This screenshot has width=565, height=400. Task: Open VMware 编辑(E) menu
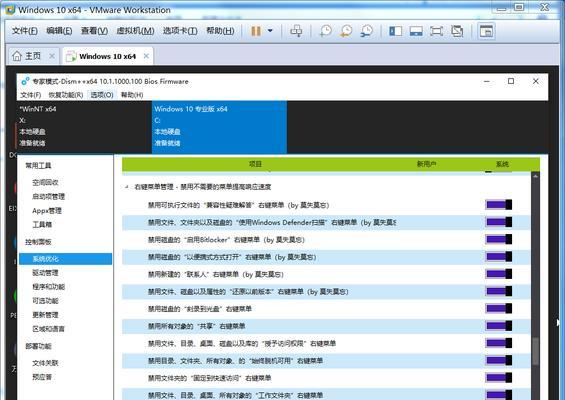[59, 31]
